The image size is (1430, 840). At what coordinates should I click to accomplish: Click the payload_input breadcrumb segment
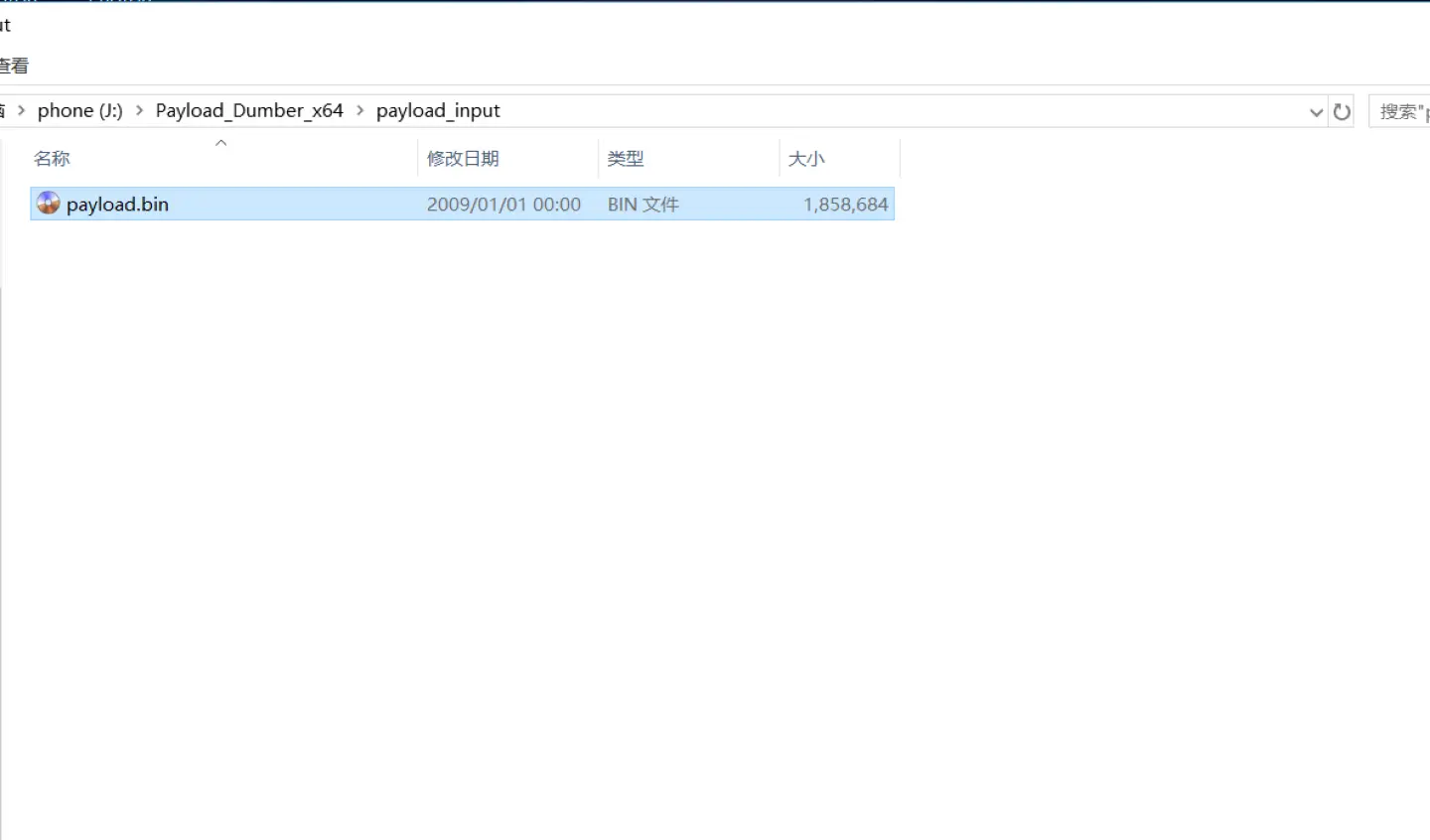[438, 110]
